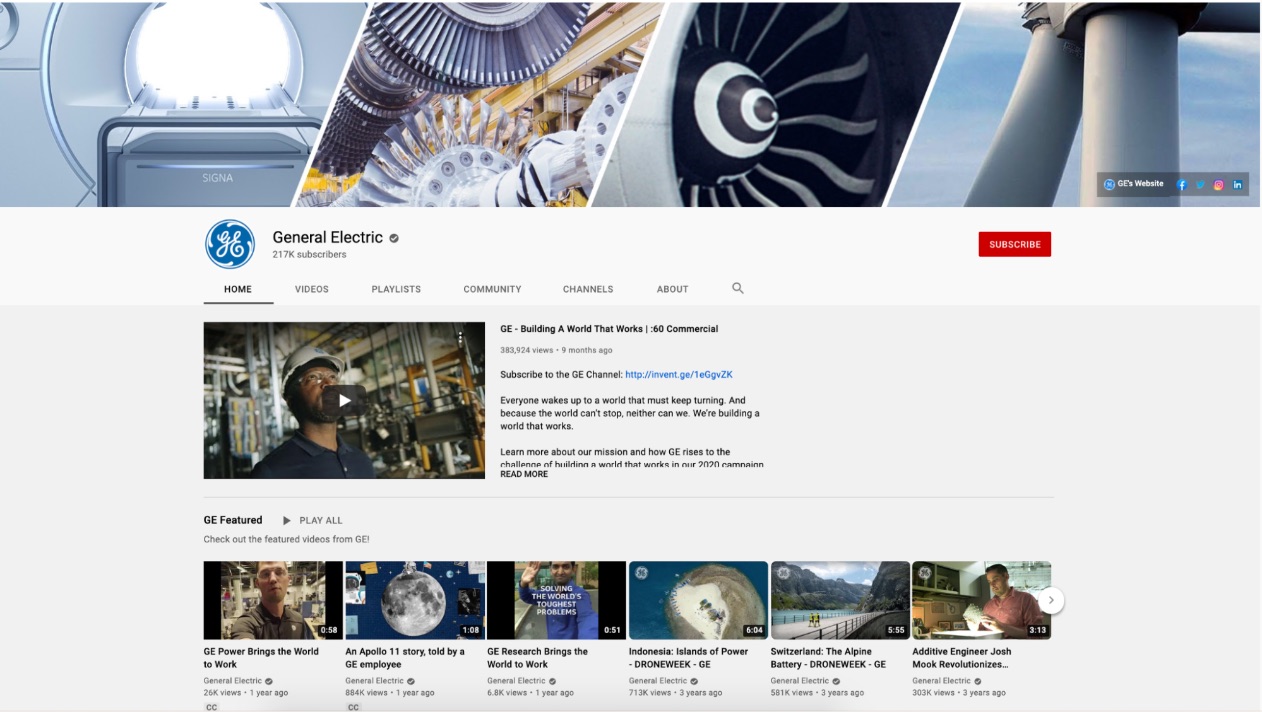Viewport: 1262px width, 712px height.
Task: Play the featured video via its play button
Action: (344, 400)
